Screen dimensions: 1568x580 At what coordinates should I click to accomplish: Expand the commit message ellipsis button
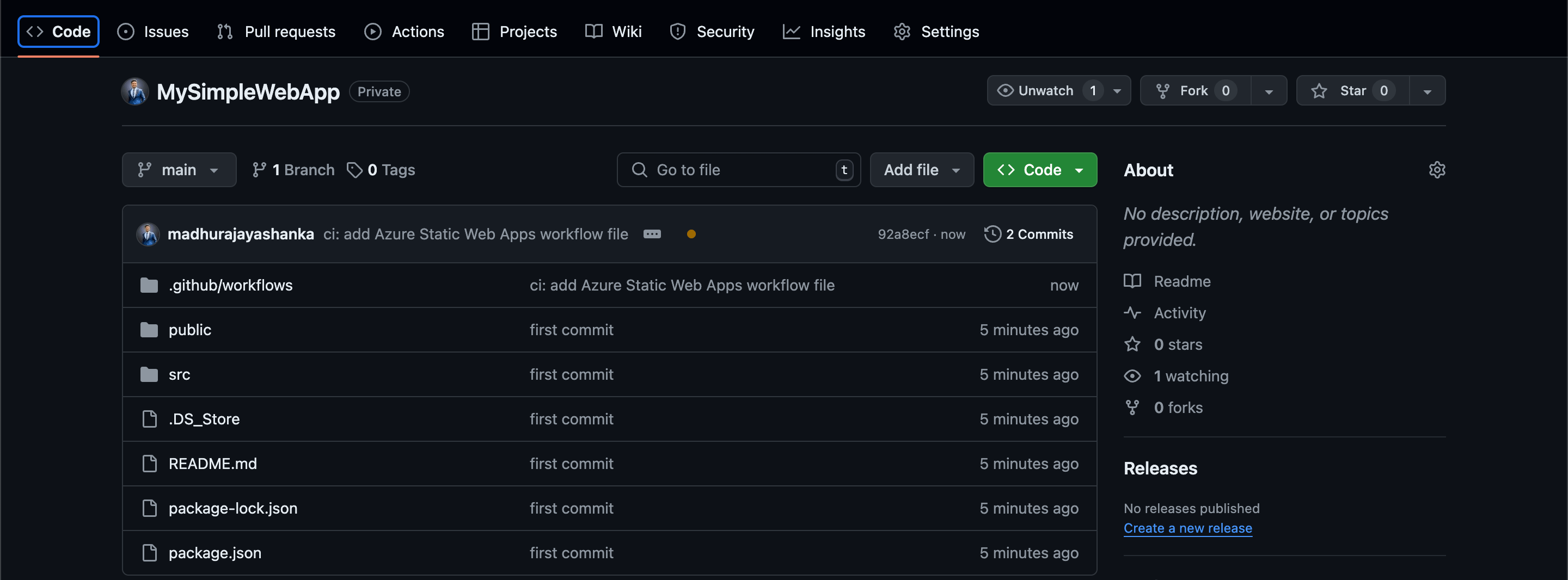point(652,235)
